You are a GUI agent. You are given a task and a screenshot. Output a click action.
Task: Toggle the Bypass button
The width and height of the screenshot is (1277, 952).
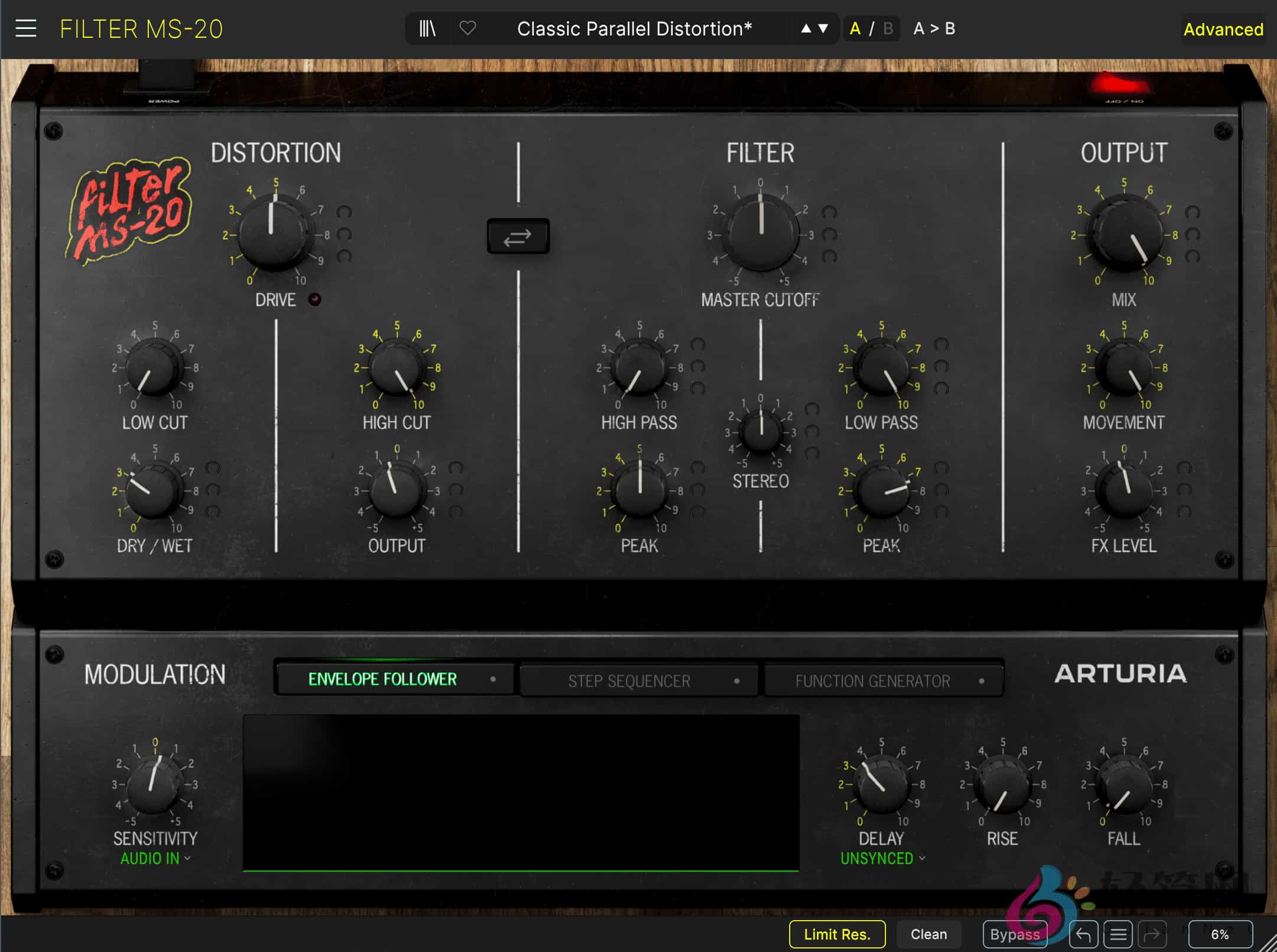[x=1014, y=934]
